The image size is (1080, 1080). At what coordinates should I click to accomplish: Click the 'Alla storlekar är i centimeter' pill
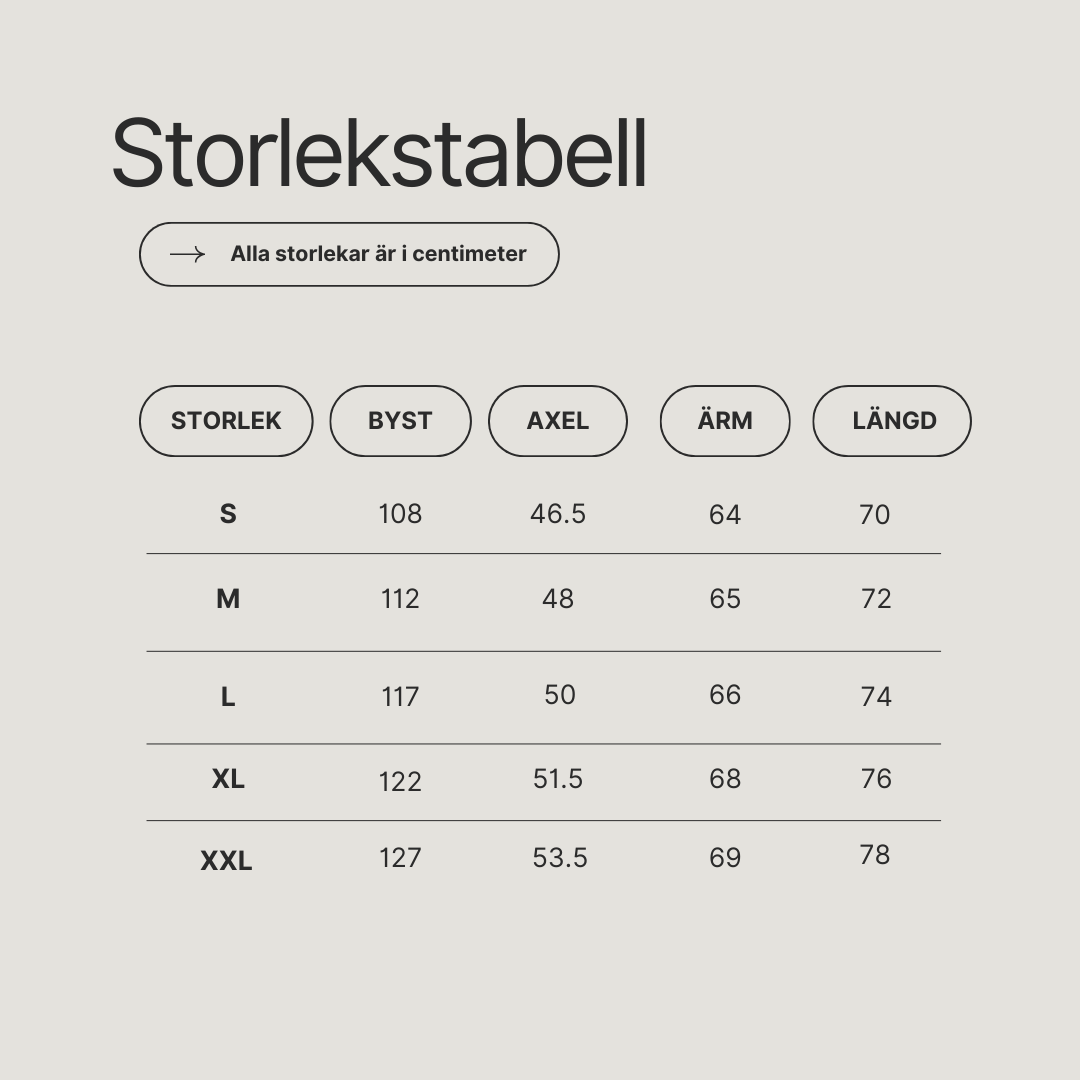(x=349, y=254)
